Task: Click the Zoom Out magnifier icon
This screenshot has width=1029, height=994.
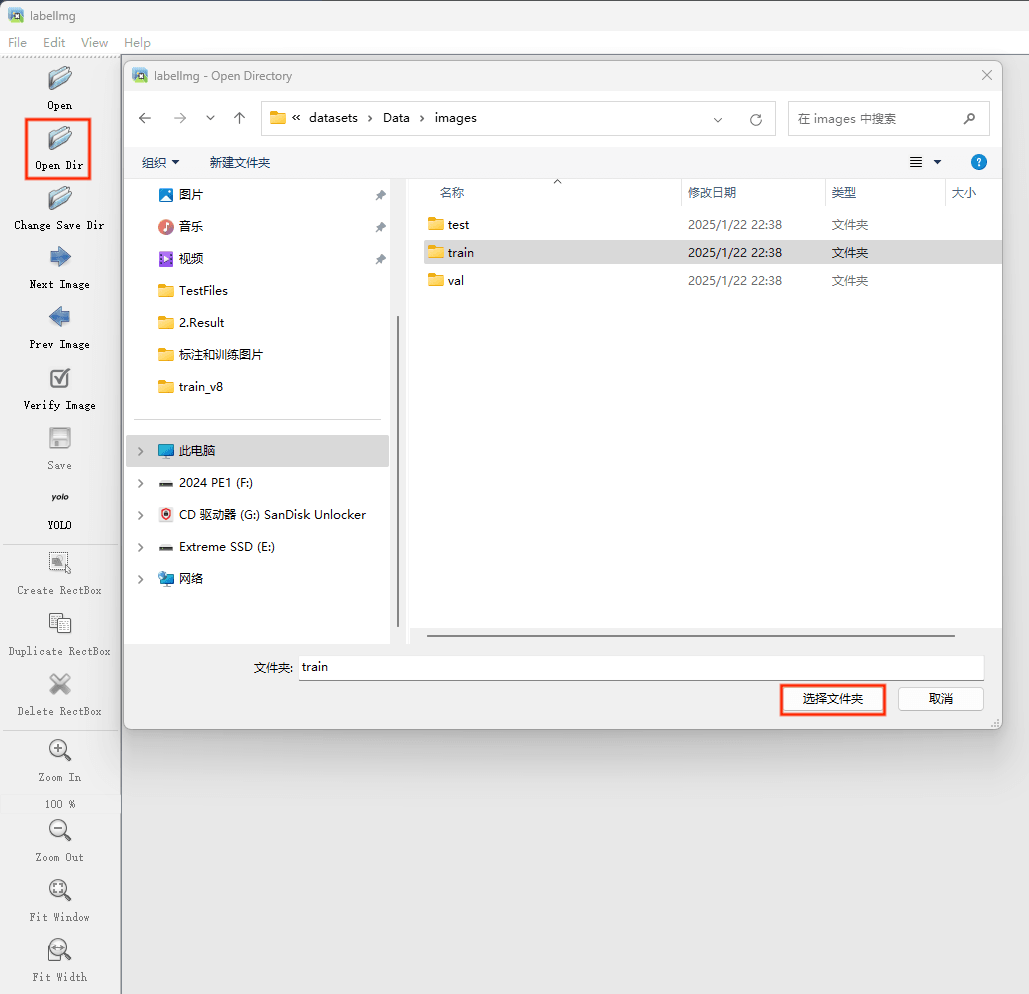Action: click(60, 831)
